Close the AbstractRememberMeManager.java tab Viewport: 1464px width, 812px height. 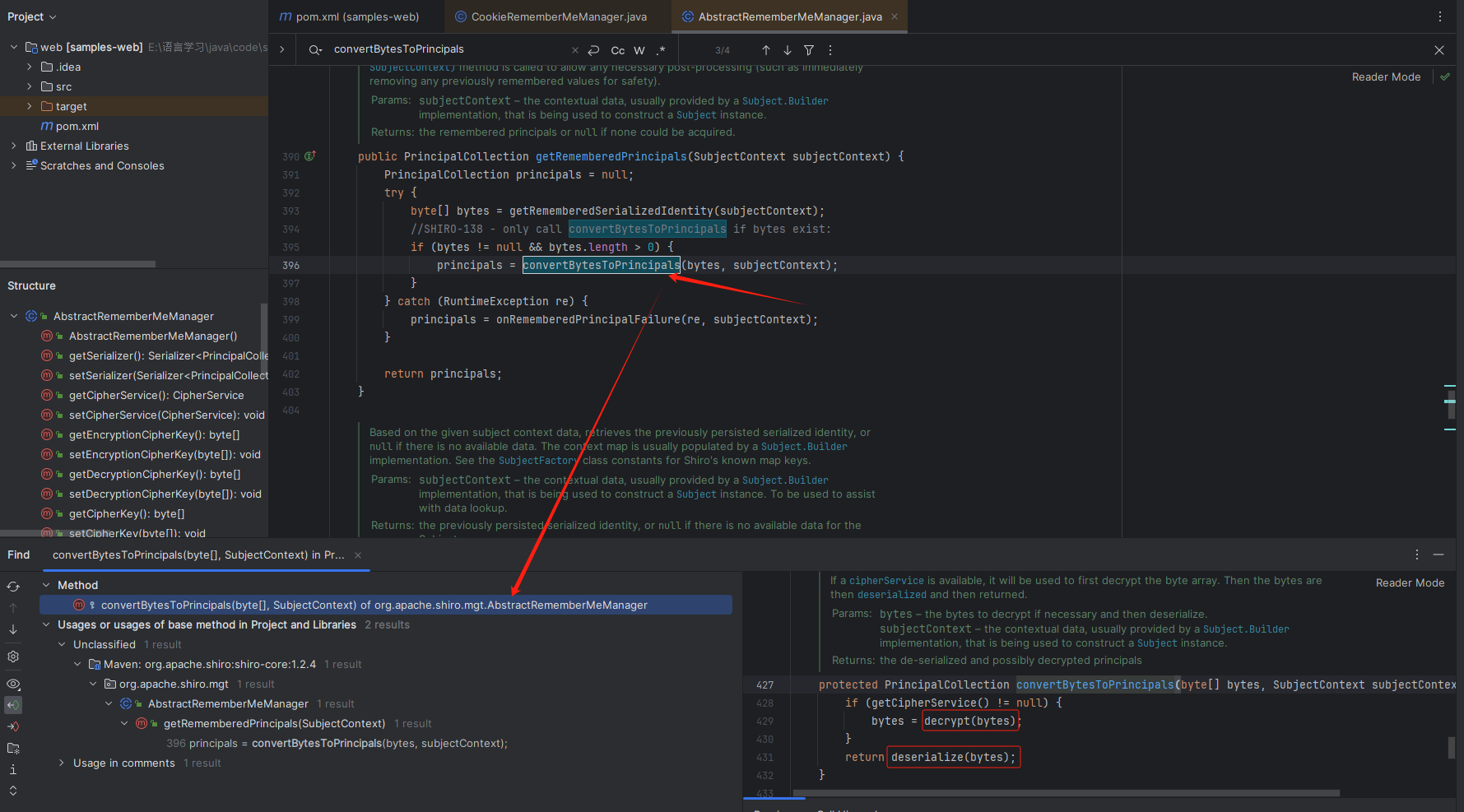pos(895,16)
